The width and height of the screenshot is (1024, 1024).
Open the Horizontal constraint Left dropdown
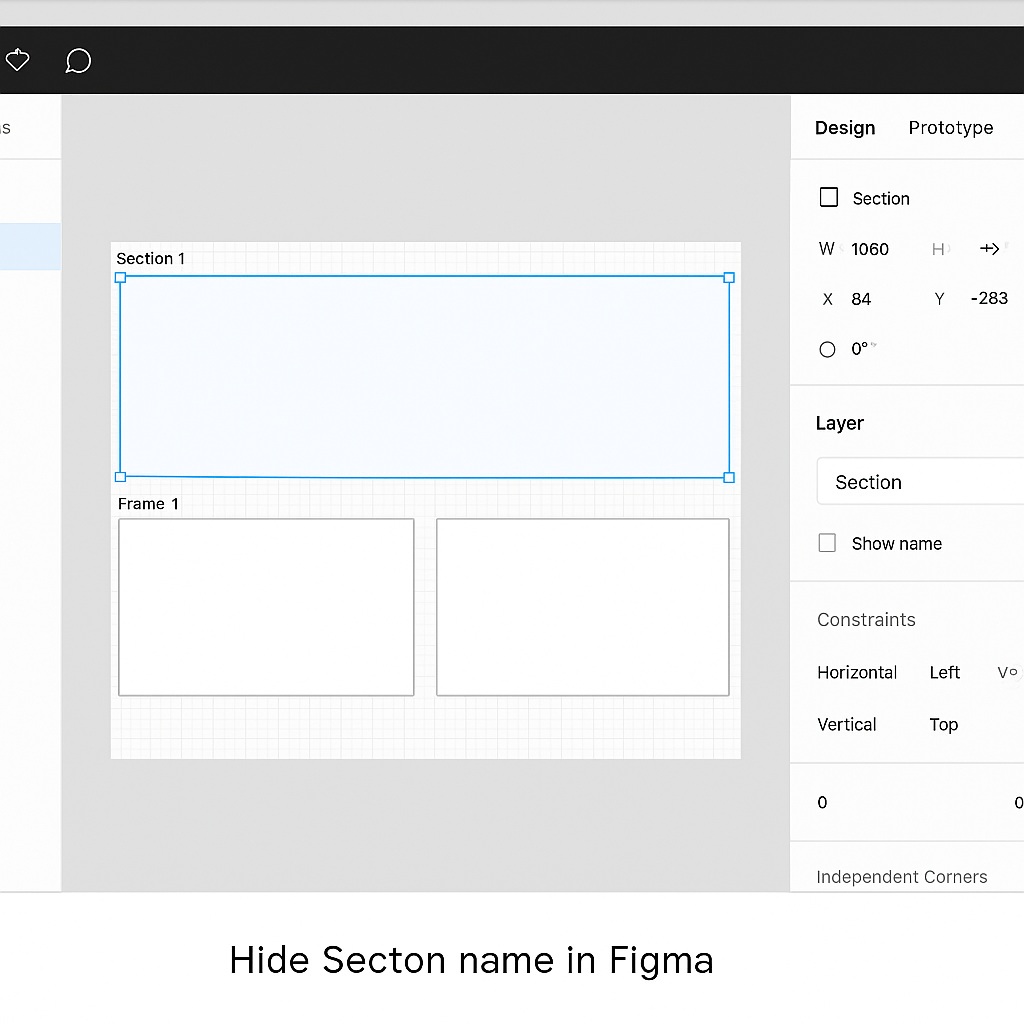(944, 672)
